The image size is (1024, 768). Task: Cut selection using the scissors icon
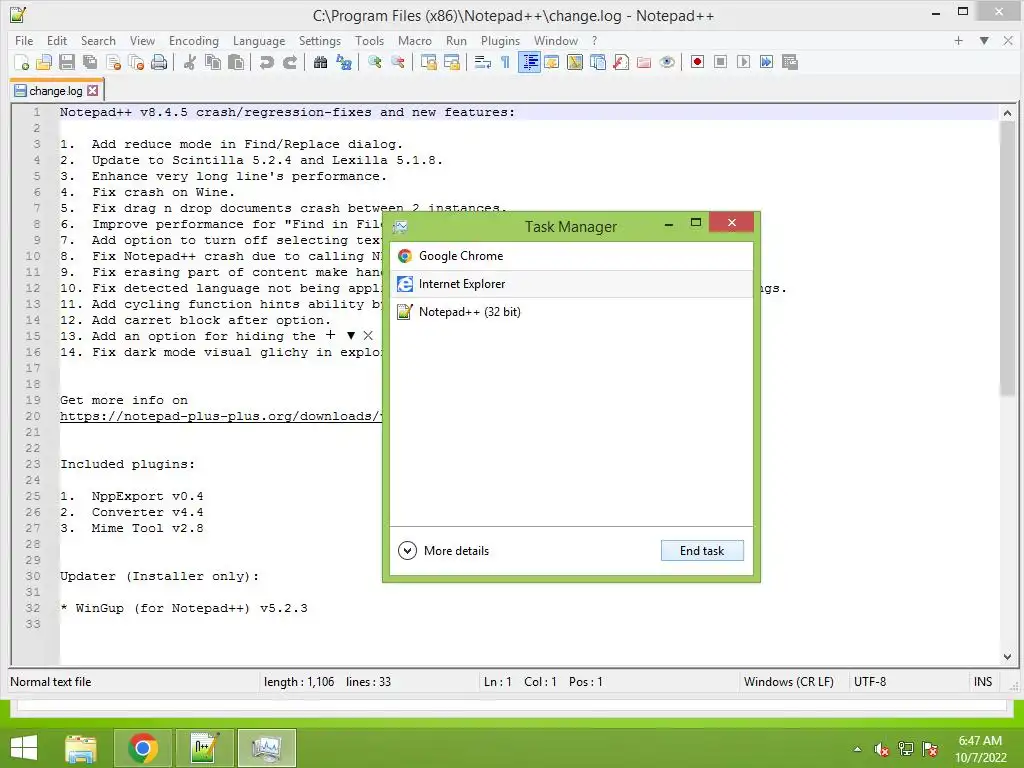(189, 62)
